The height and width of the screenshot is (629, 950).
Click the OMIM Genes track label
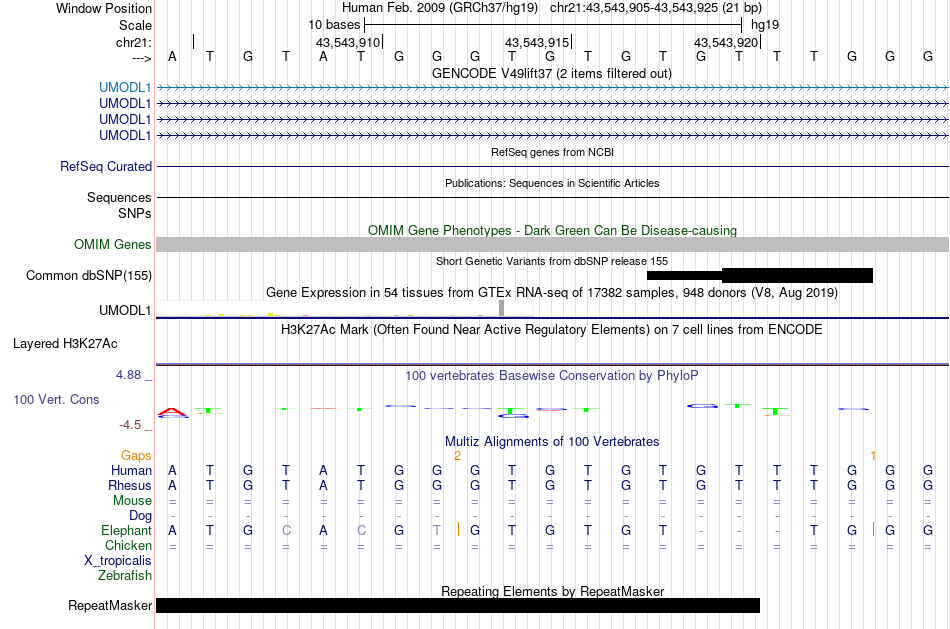pos(112,244)
